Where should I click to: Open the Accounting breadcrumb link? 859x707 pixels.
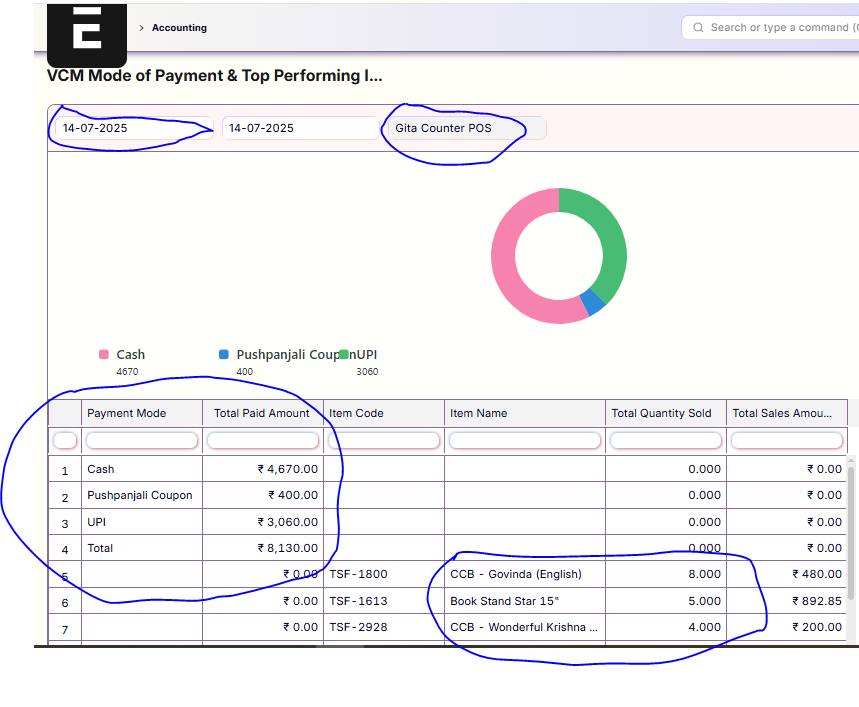coord(179,28)
